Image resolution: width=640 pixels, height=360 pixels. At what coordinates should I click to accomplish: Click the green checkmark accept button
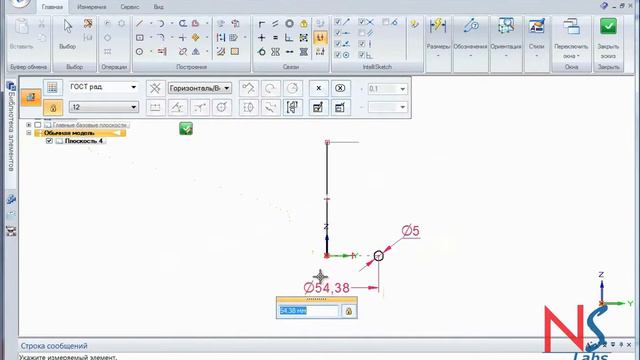coord(186,129)
